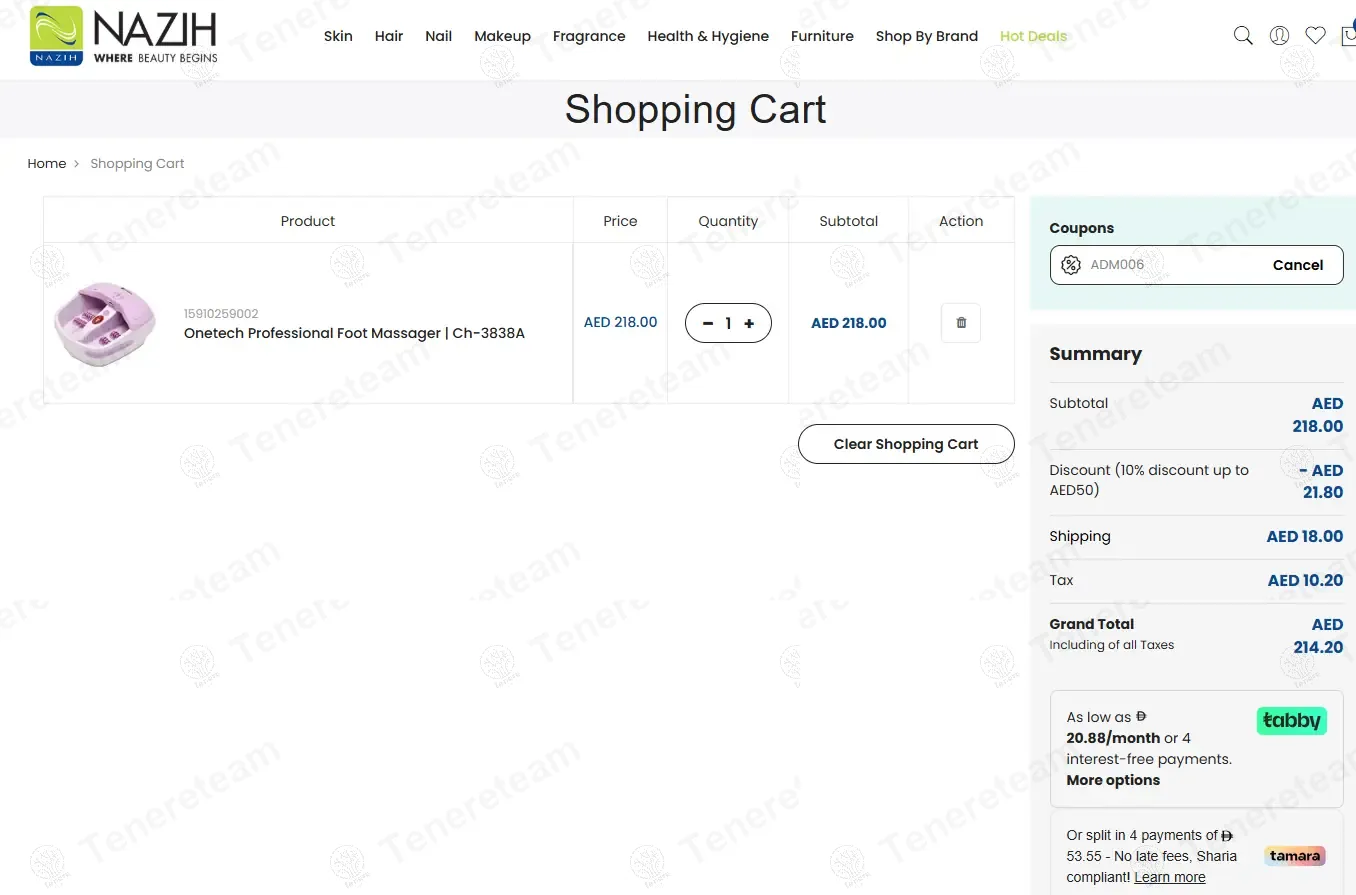The height and width of the screenshot is (895, 1356).
Task: Open the search magnifier icon
Action: tap(1243, 36)
